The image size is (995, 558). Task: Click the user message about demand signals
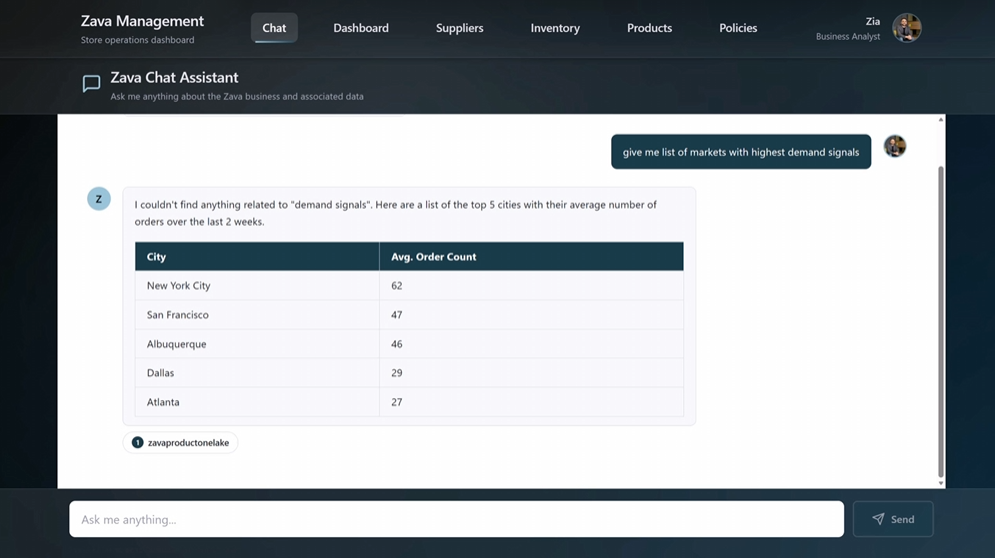coord(740,152)
